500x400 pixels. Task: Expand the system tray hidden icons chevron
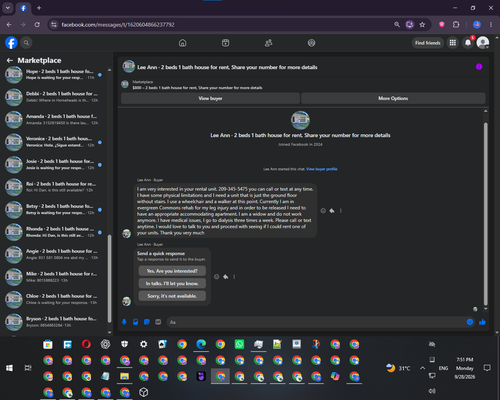tap(422, 368)
